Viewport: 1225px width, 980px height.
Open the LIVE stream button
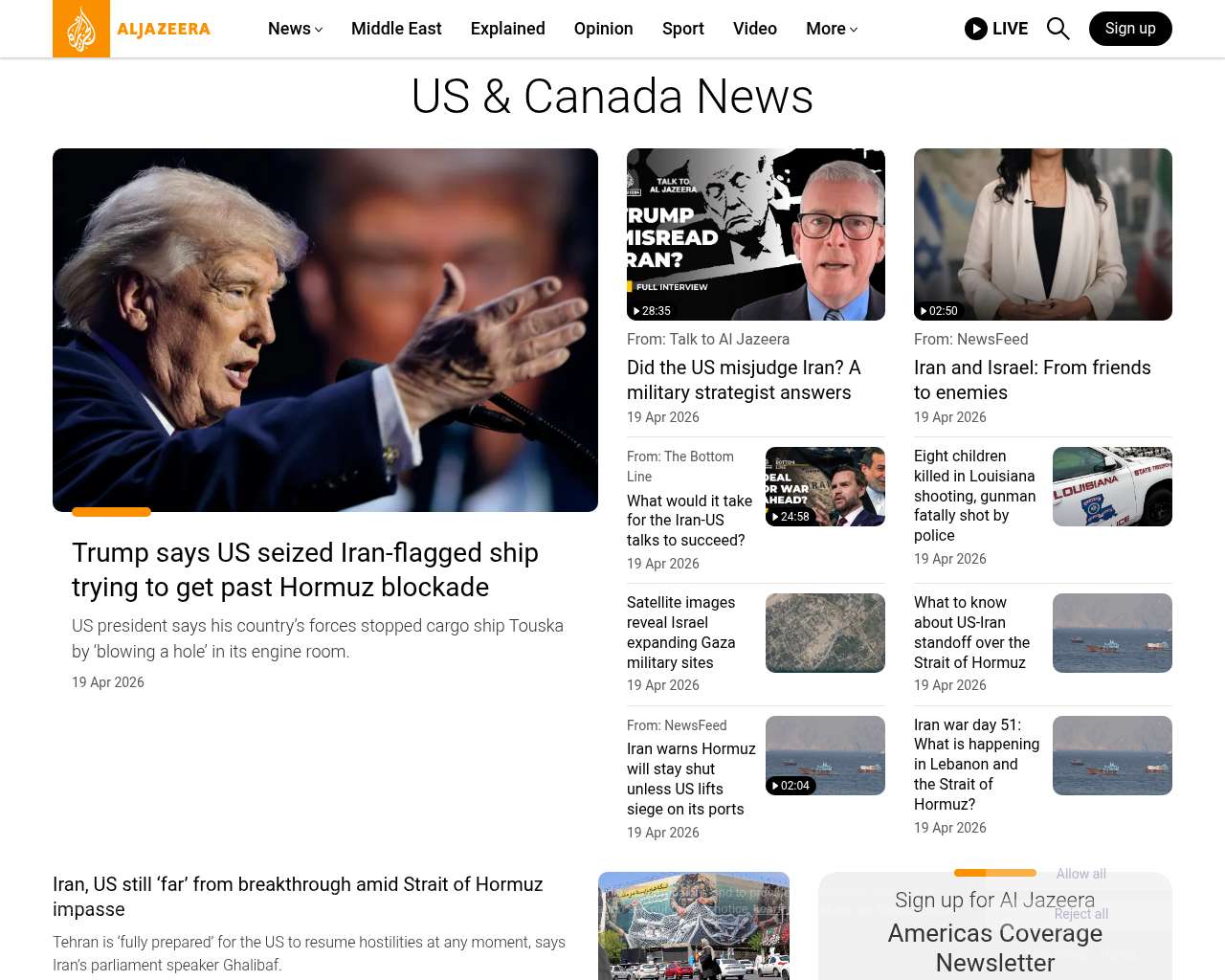(996, 29)
